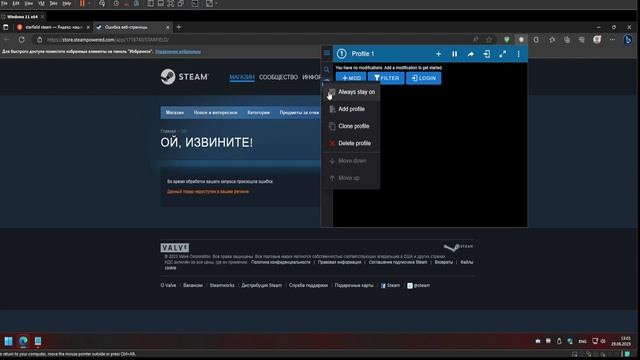Click the import/sign-in icon in ModHeader header
The image size is (640, 360).
[x=487, y=54]
